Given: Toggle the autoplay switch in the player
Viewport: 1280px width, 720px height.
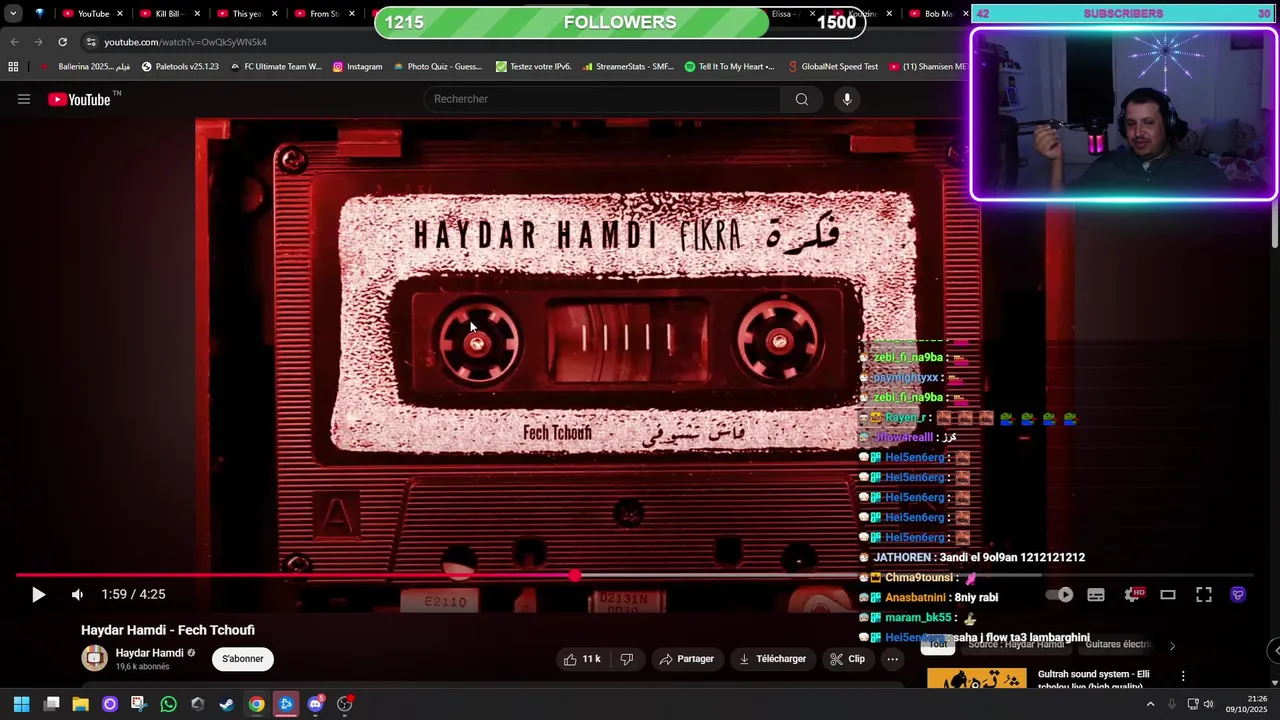Looking at the screenshot, I should tap(1060, 595).
